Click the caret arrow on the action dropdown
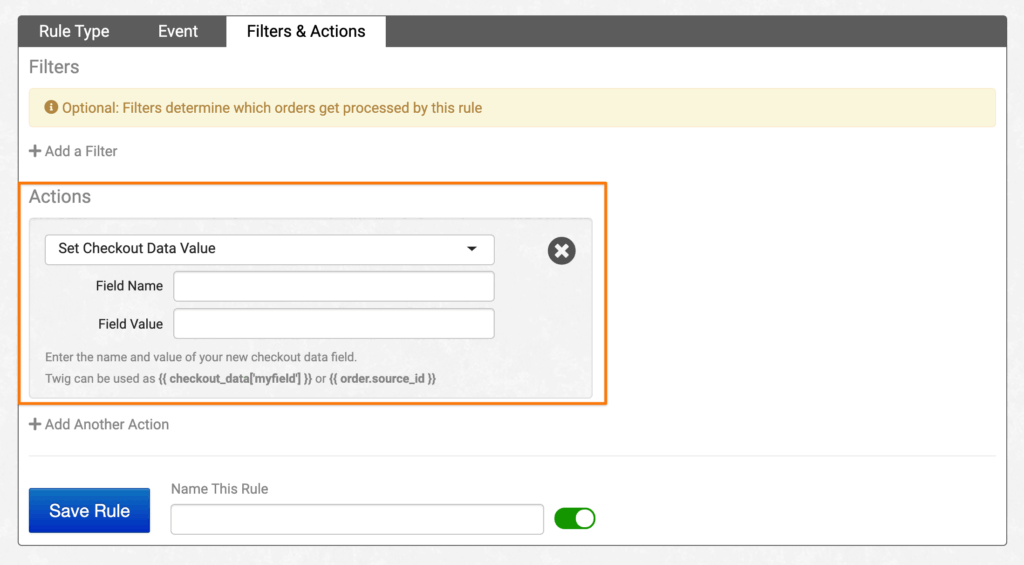Viewport: 1024px width, 565px height. pos(472,249)
